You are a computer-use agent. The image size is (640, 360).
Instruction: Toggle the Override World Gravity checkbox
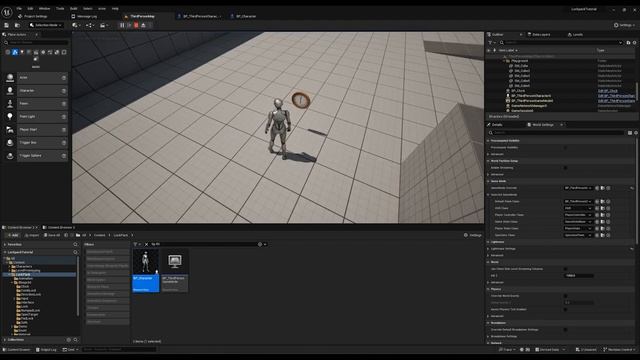pos(565,296)
